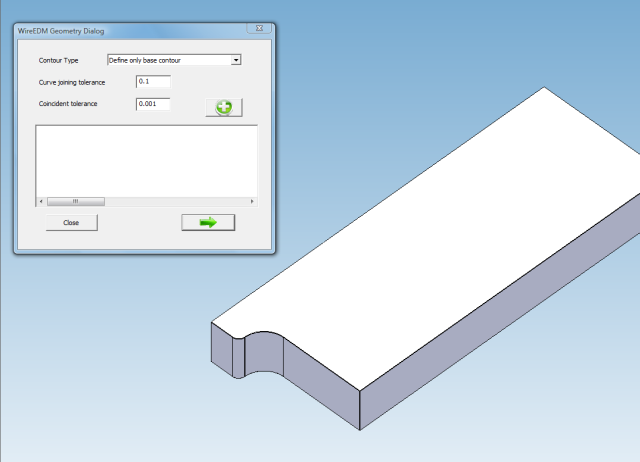
Task: Close the WireEDM Geometry Dialog with X
Action: tap(259, 31)
